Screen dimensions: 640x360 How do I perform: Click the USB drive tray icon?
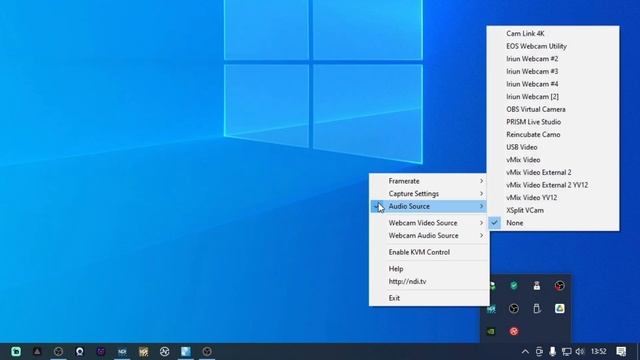click(x=537, y=309)
